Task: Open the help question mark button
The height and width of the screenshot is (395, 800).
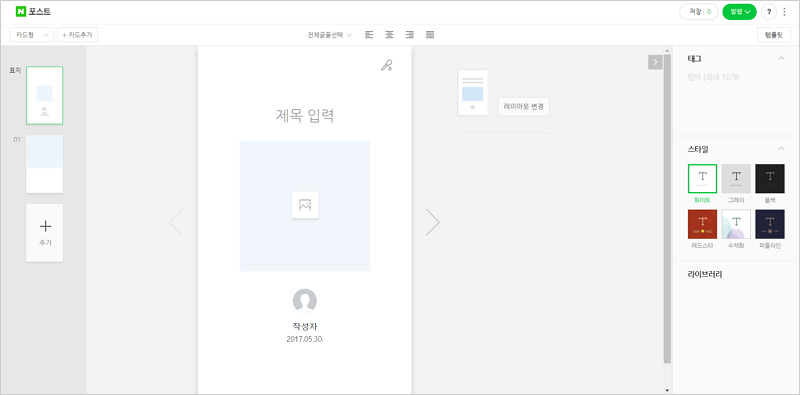Action: pos(769,11)
